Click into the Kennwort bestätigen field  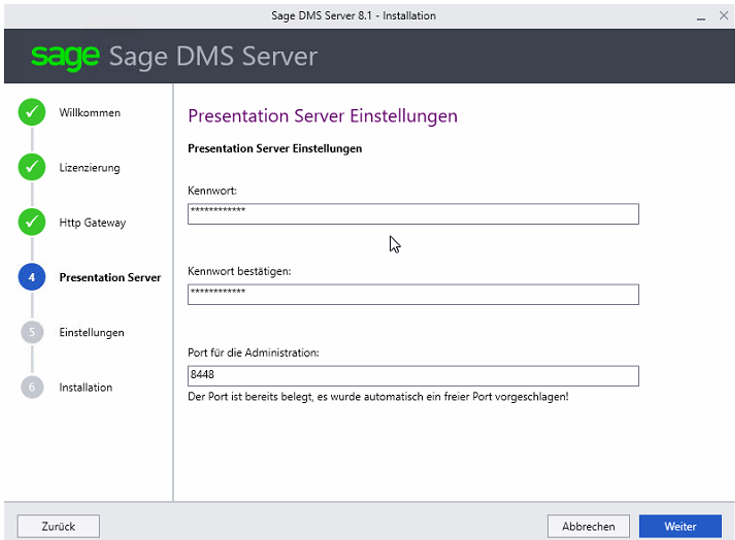pos(412,294)
